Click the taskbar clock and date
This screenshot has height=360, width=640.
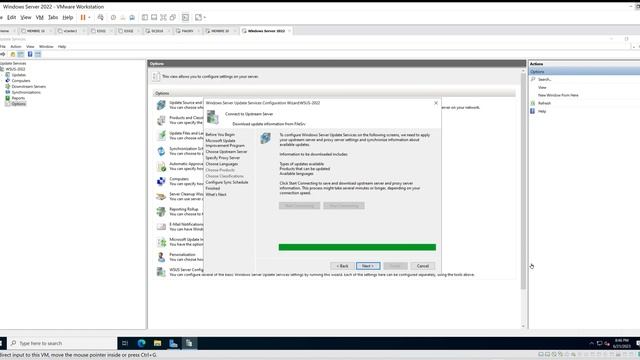(x=621, y=343)
